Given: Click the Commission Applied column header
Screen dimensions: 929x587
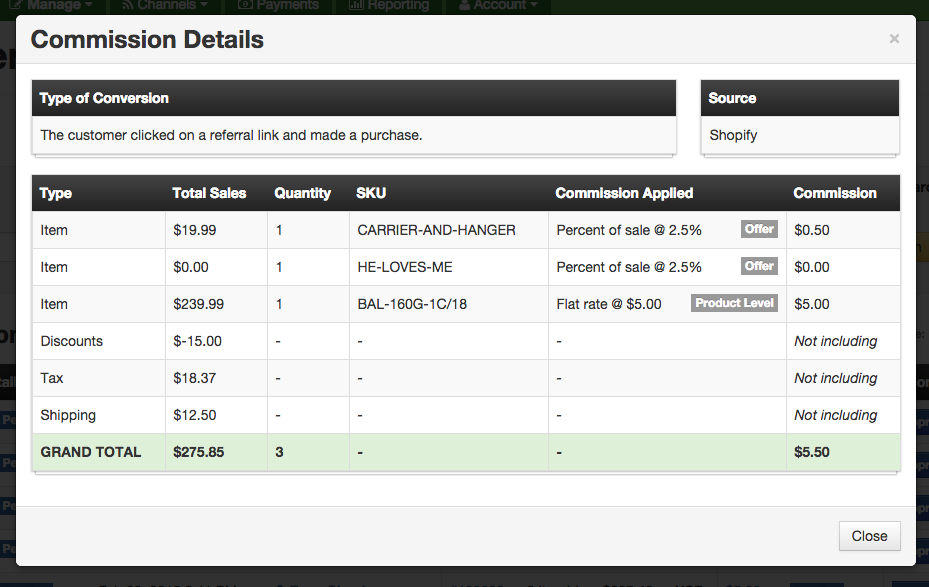Looking at the screenshot, I should pos(624,193).
